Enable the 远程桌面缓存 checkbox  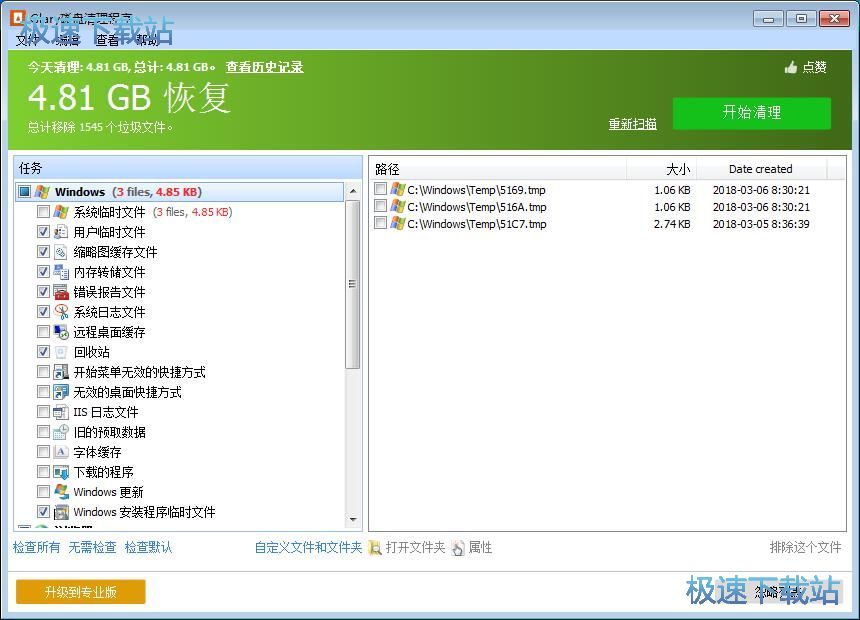pos(43,331)
